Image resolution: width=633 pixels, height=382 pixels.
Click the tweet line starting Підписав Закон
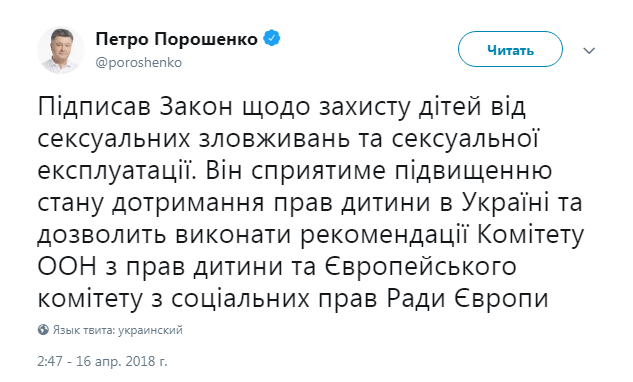point(282,107)
